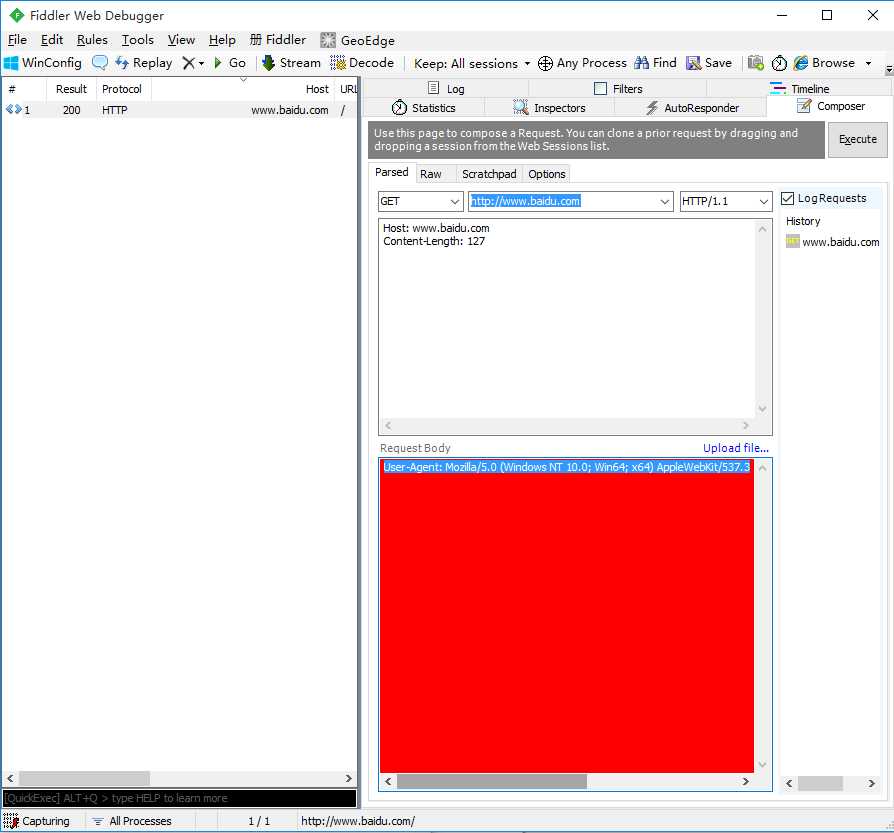Click the Save toolbar icon

693,63
